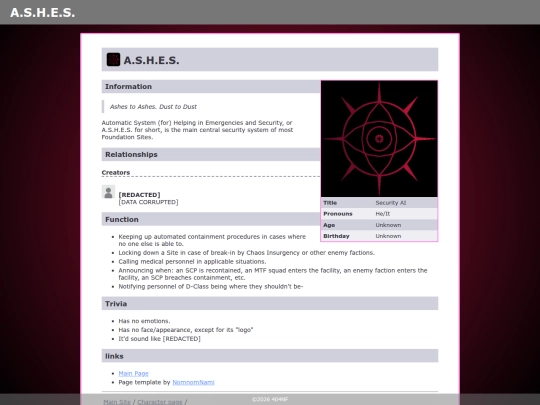Click the 'Security AI' title value
Screen dimensions: 540x405
391,203
